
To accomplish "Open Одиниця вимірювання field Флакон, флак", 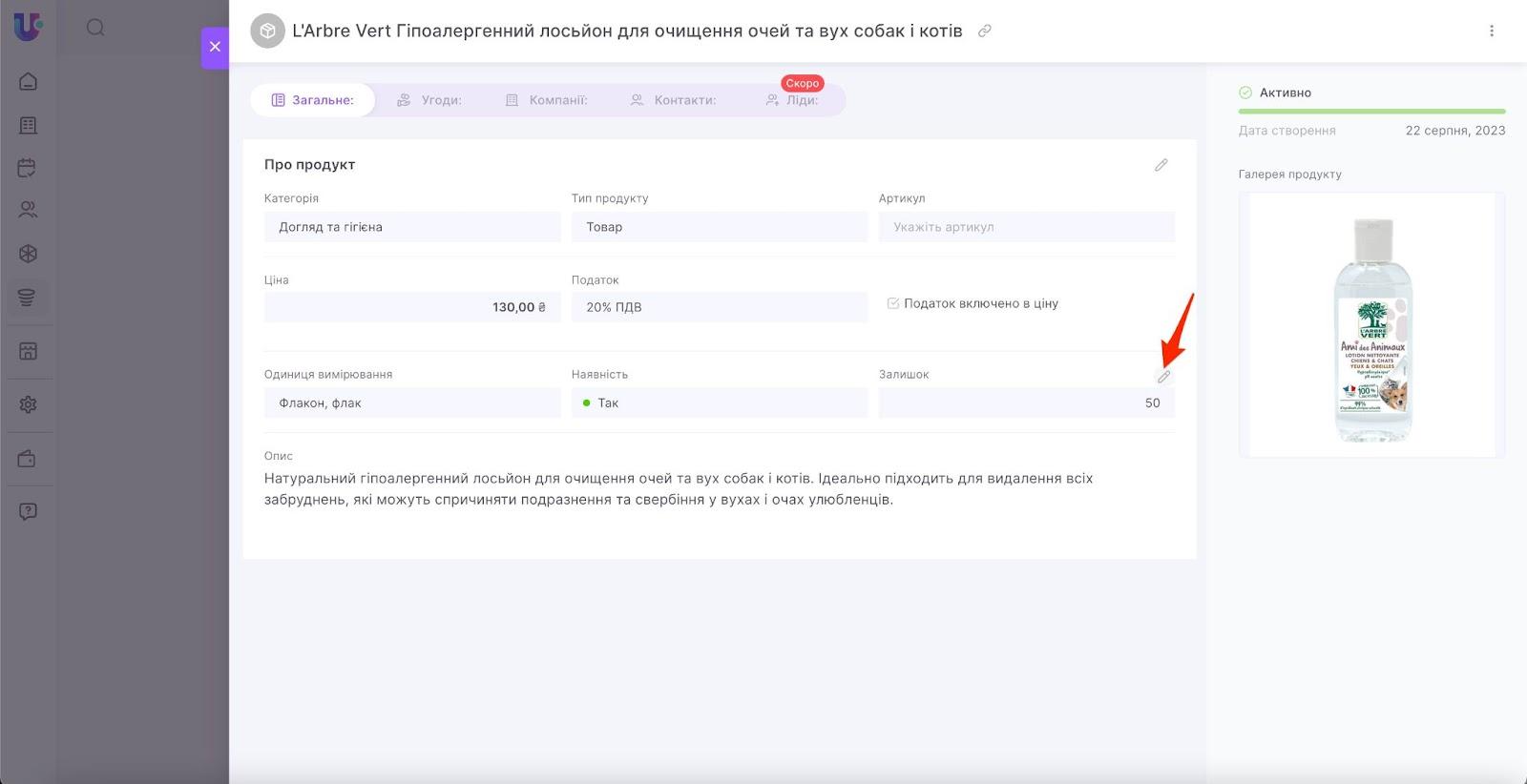I will click(412, 403).
